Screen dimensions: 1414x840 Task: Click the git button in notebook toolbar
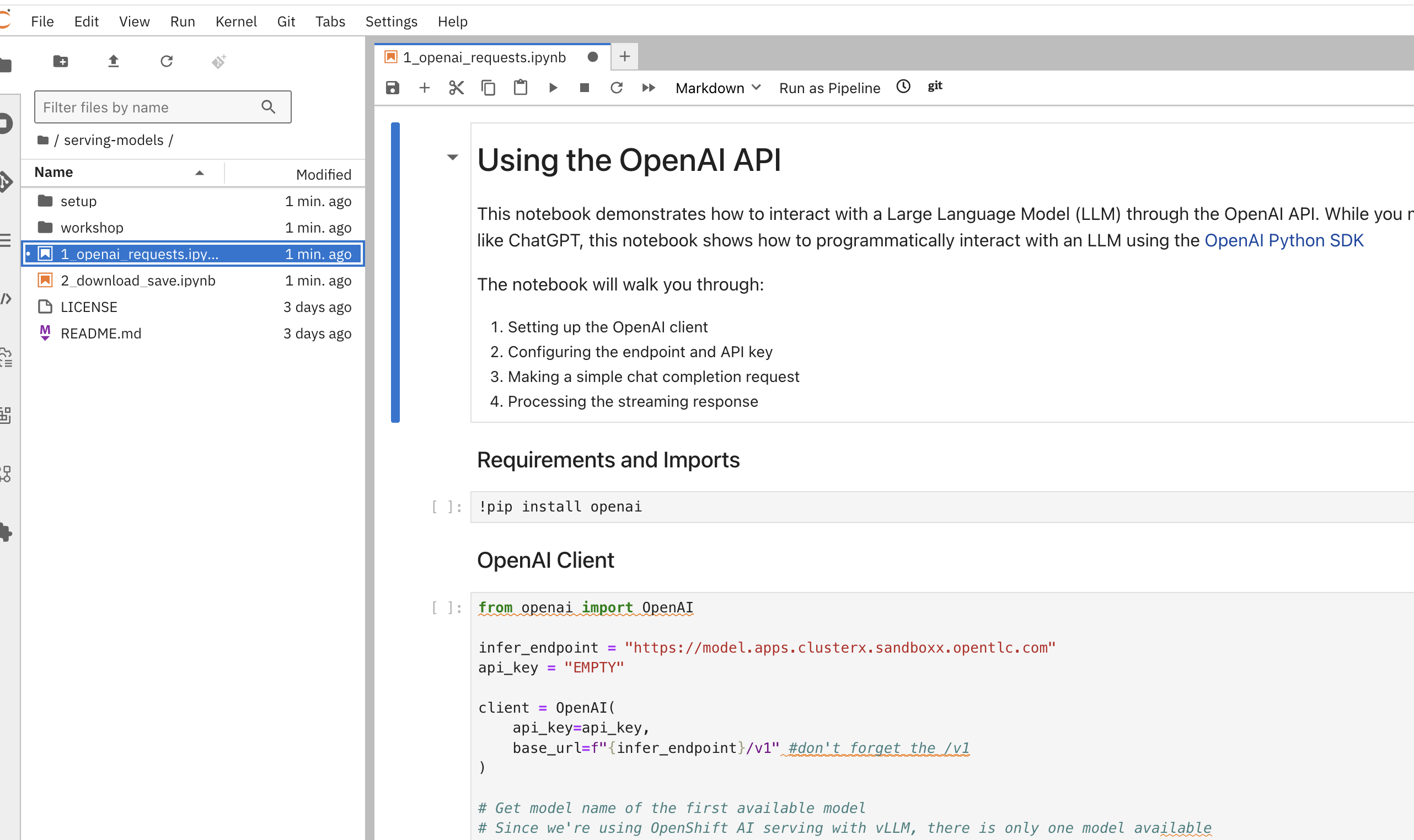pos(935,86)
